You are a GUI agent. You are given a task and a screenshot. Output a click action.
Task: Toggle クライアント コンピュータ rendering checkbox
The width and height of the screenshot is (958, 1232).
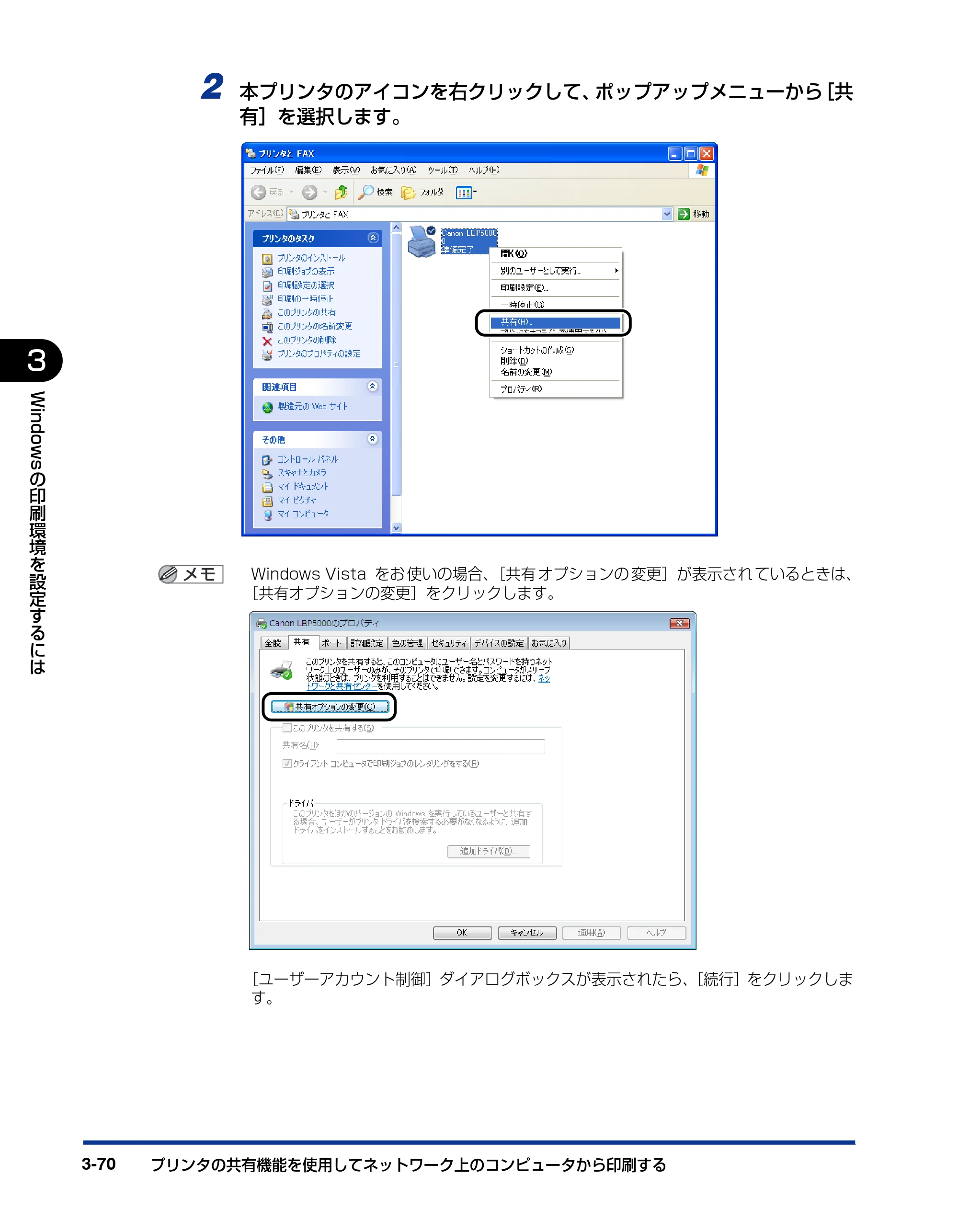(286, 763)
